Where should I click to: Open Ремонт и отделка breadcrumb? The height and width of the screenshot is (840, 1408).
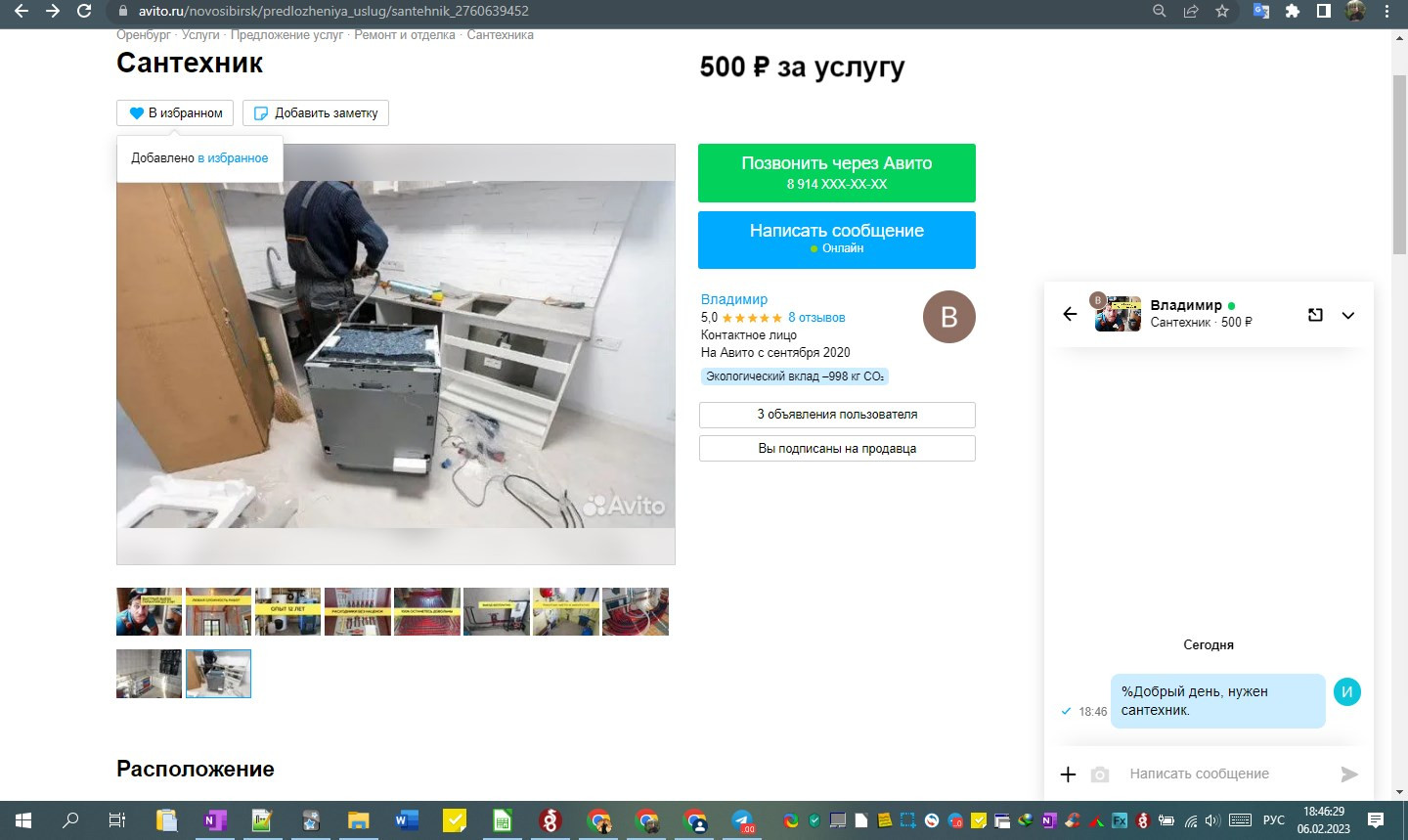pos(405,35)
